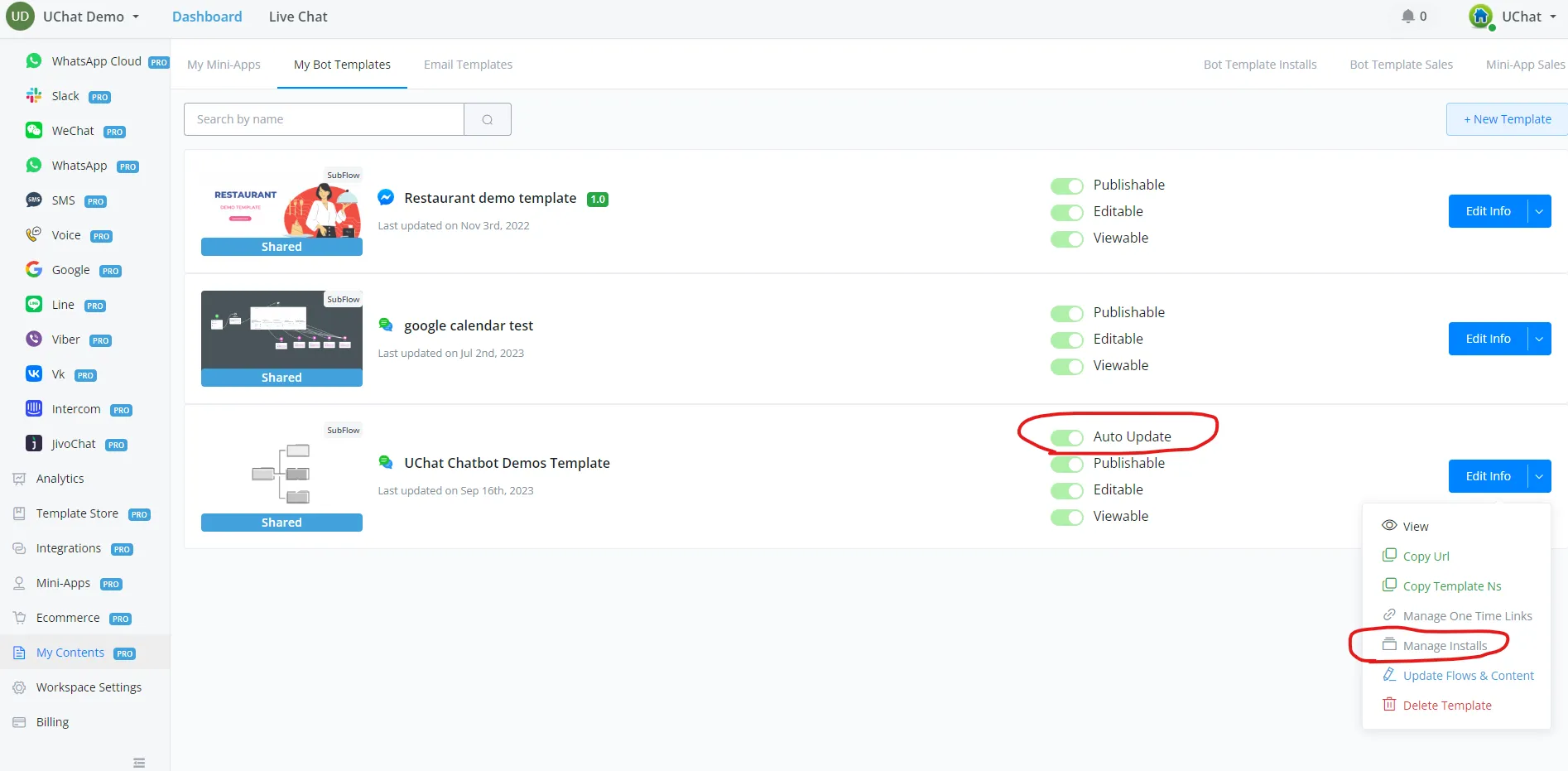Select Update Flows & Content entry
The width and height of the screenshot is (1568, 771).
[x=1456, y=676]
